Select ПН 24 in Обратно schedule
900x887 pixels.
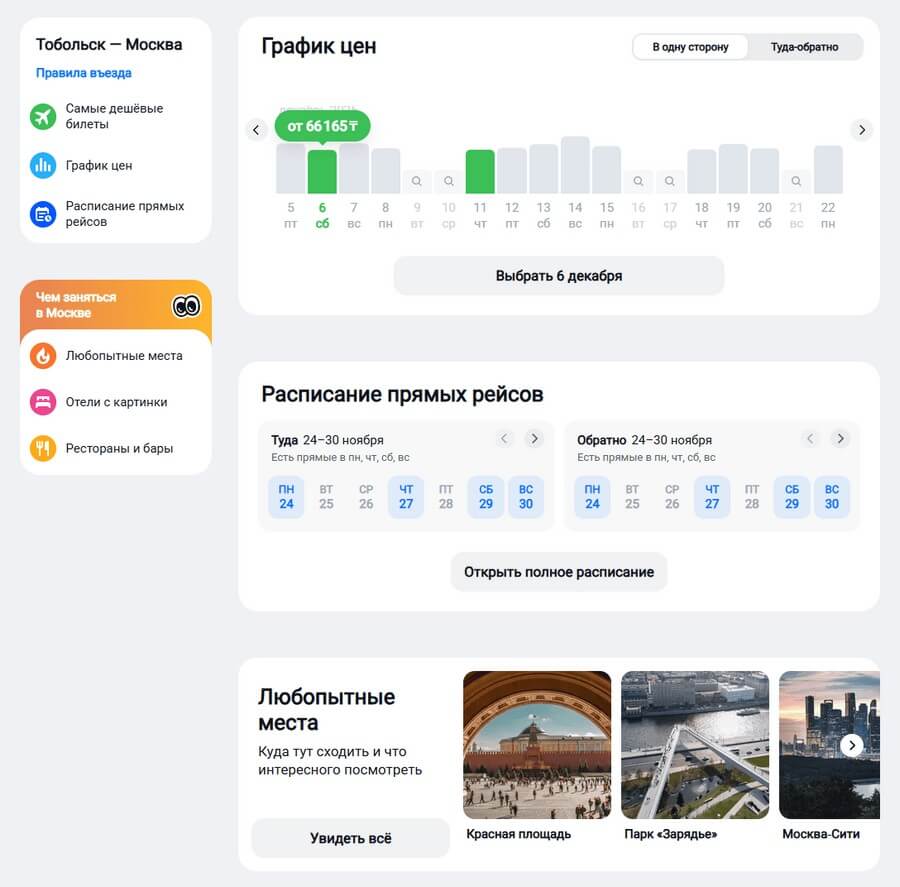click(592, 497)
